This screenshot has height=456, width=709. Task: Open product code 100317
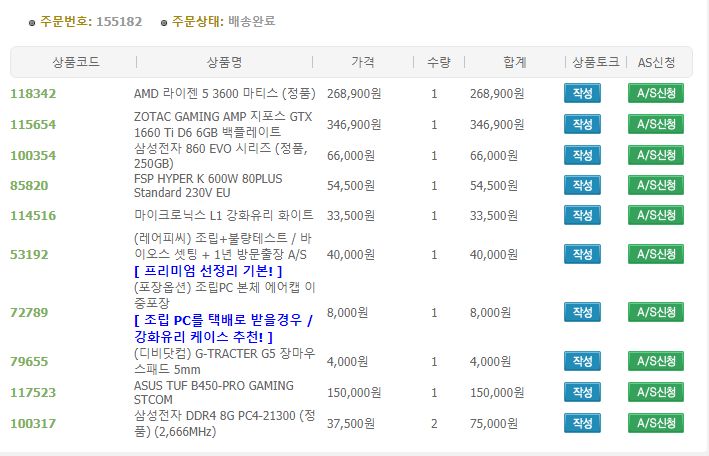33,423
